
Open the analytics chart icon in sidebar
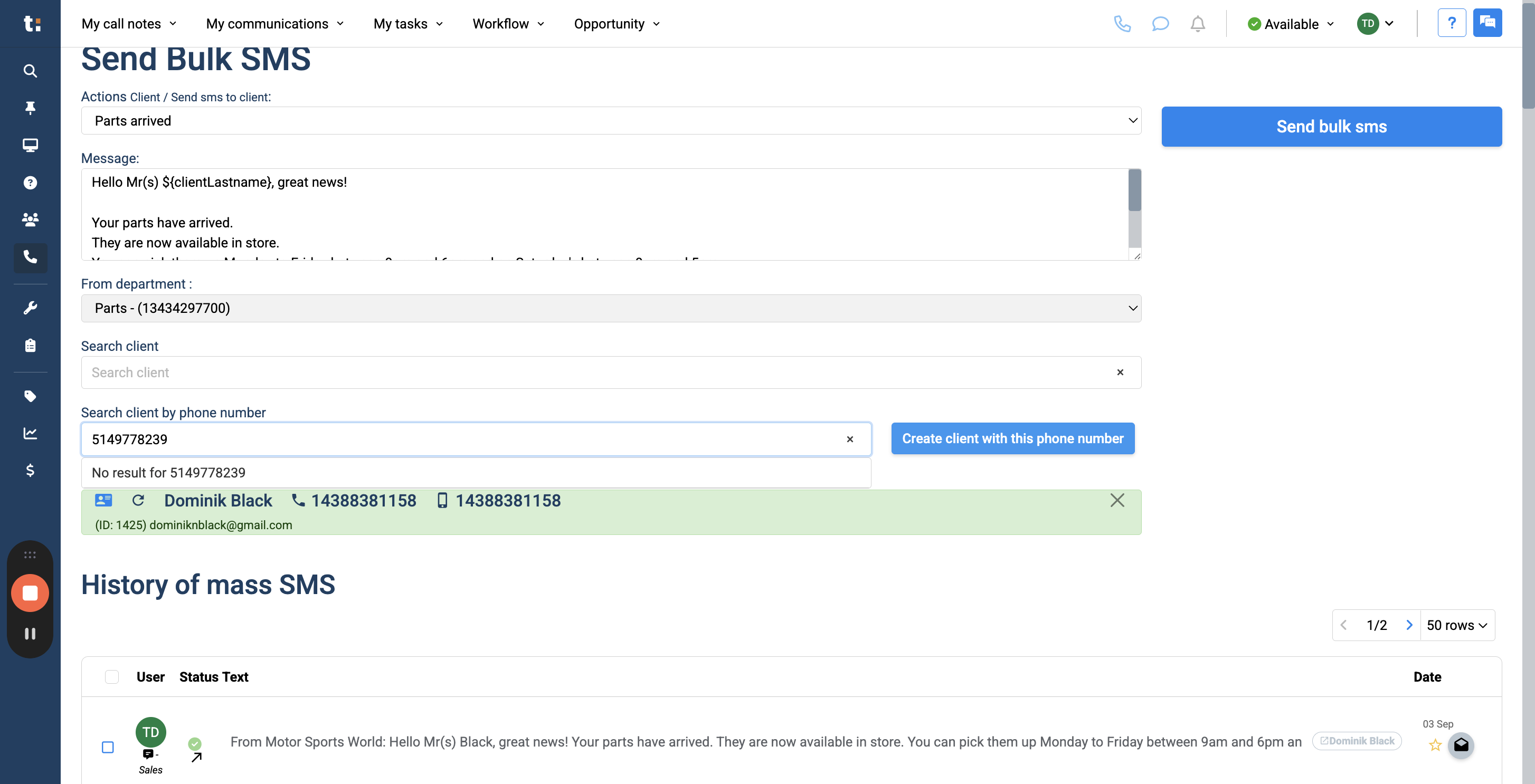30,433
